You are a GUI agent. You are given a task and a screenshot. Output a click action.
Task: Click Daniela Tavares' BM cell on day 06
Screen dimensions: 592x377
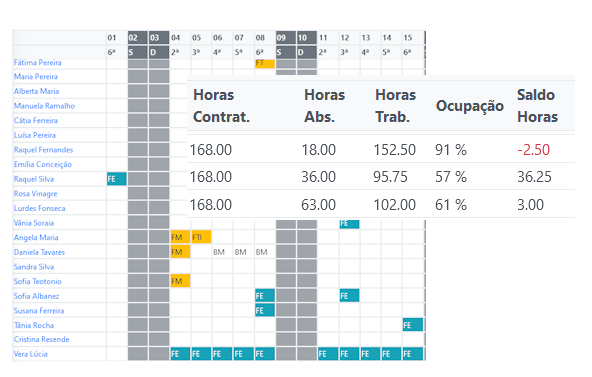coord(219,252)
